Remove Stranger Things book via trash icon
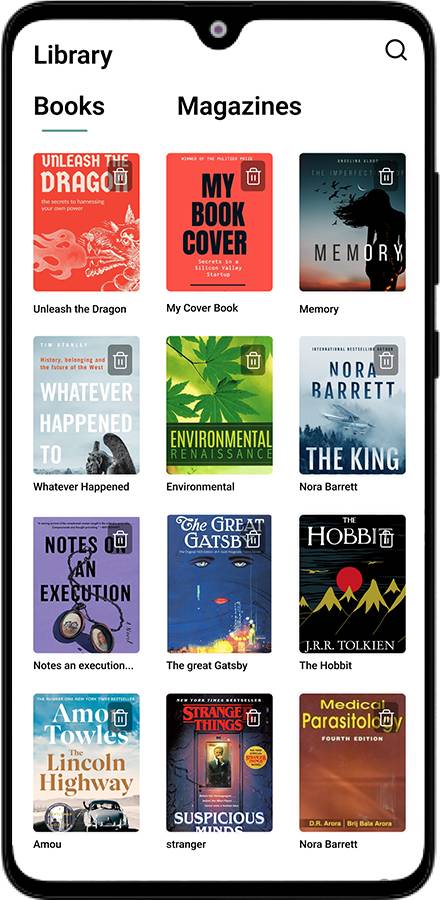 [x=253, y=717]
